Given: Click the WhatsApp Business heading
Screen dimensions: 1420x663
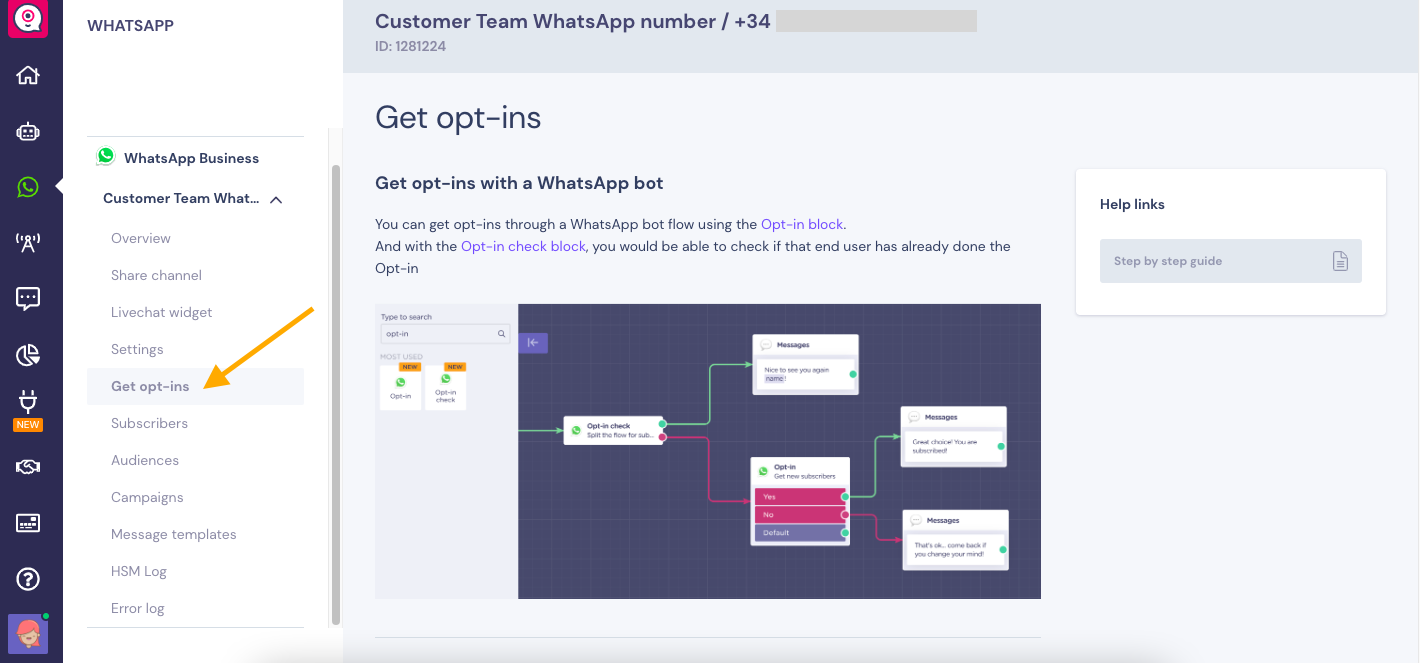Looking at the screenshot, I should [x=191, y=158].
